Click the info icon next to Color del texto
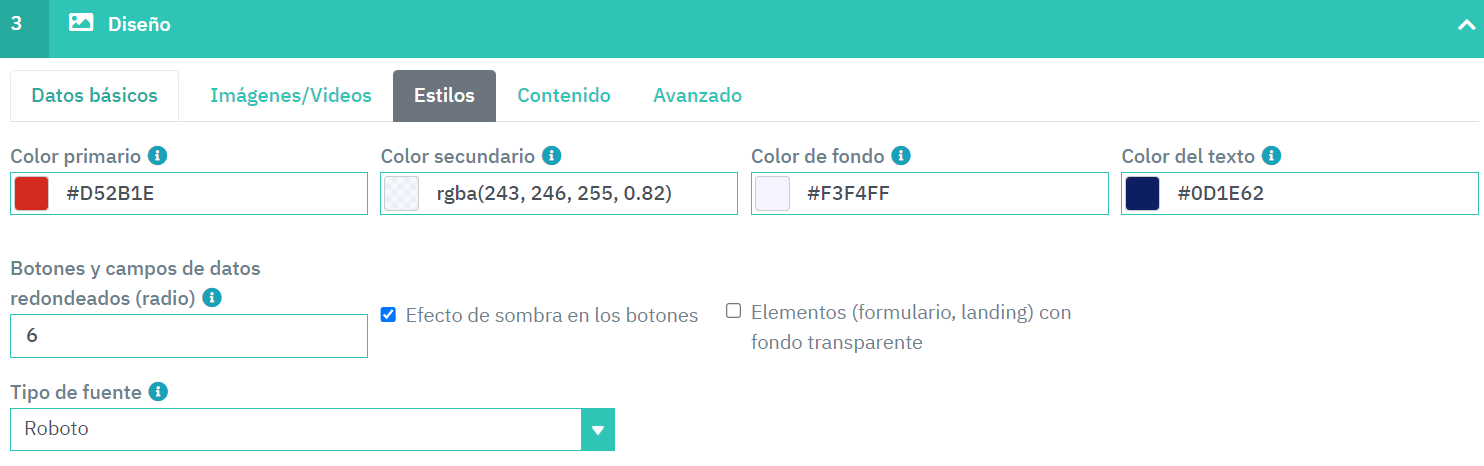 (x=1272, y=156)
